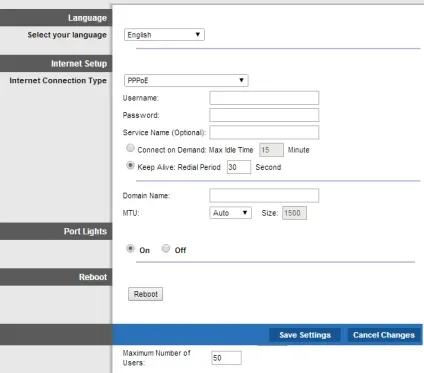Click the Second unit label
Viewport: 424px width, 373px height.
268,167
